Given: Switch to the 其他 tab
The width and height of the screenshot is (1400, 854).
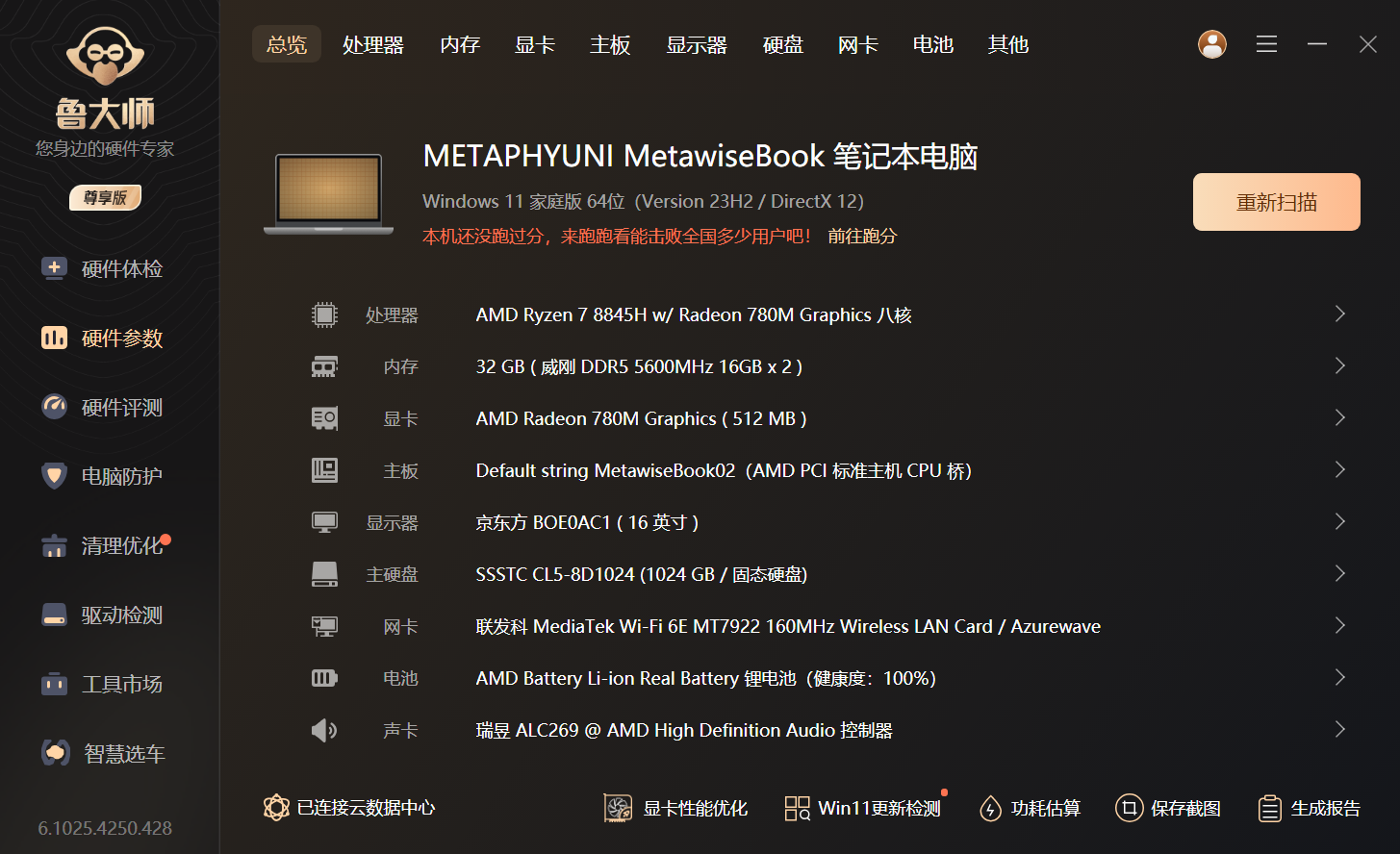Looking at the screenshot, I should click(x=1008, y=44).
